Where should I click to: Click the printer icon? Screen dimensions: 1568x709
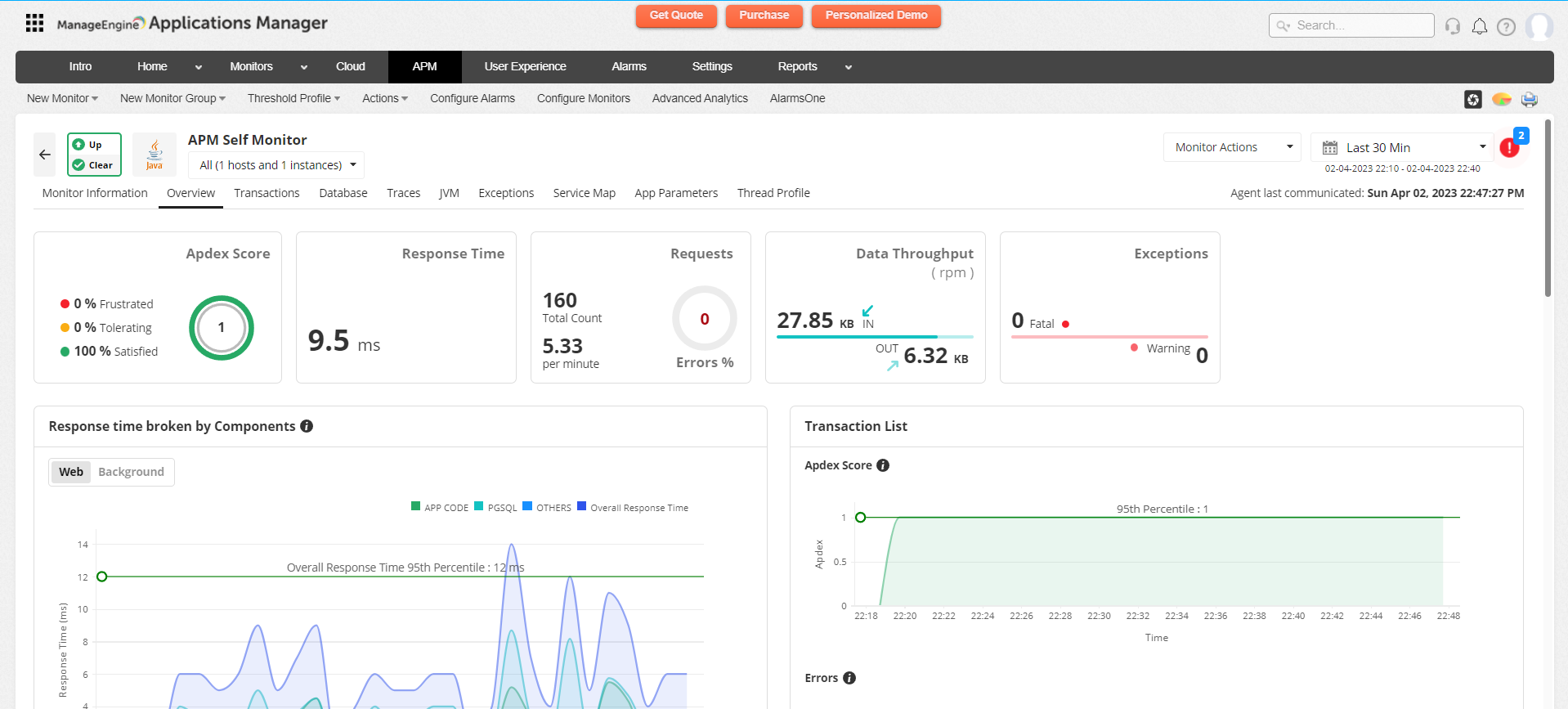point(1529,99)
